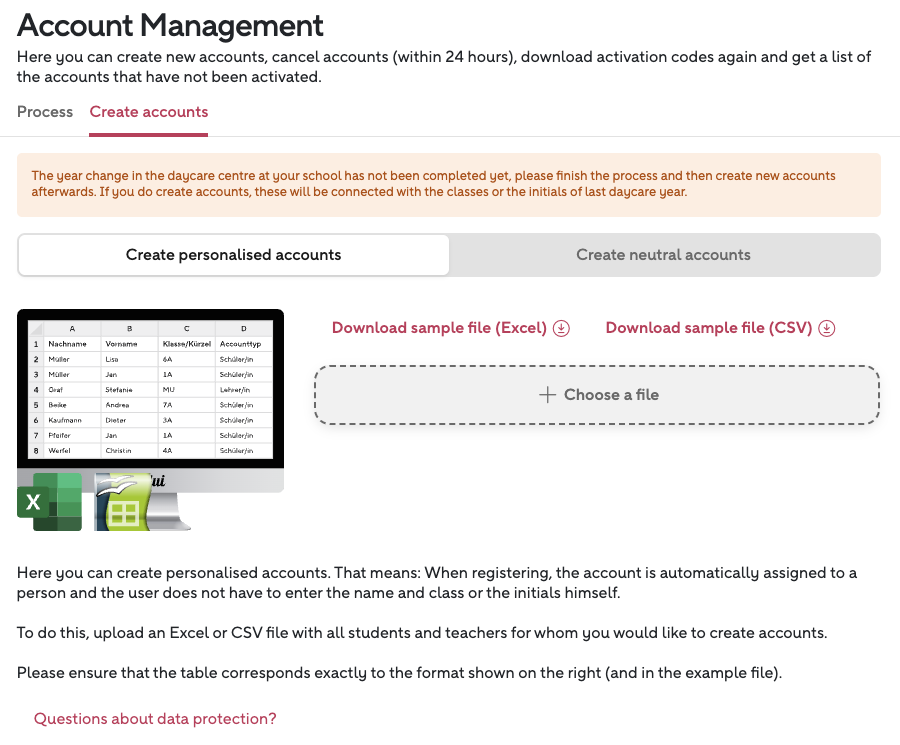Viewport: 900px width, 745px height.
Task: Open the Download sample file (Excel) link
Action: (439, 328)
